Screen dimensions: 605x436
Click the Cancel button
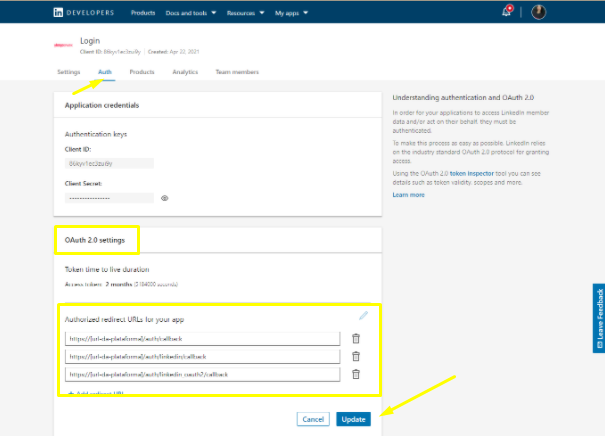point(313,419)
